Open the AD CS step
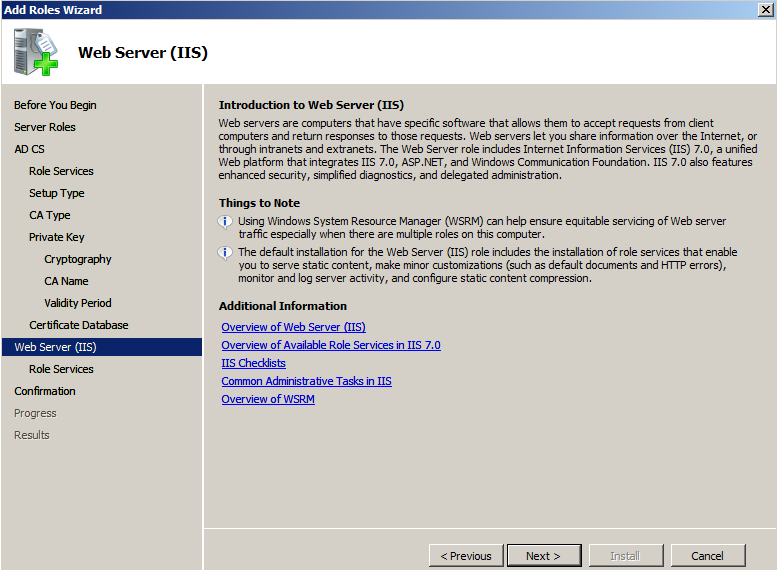Image resolution: width=777 pixels, height=570 pixels. point(29,149)
